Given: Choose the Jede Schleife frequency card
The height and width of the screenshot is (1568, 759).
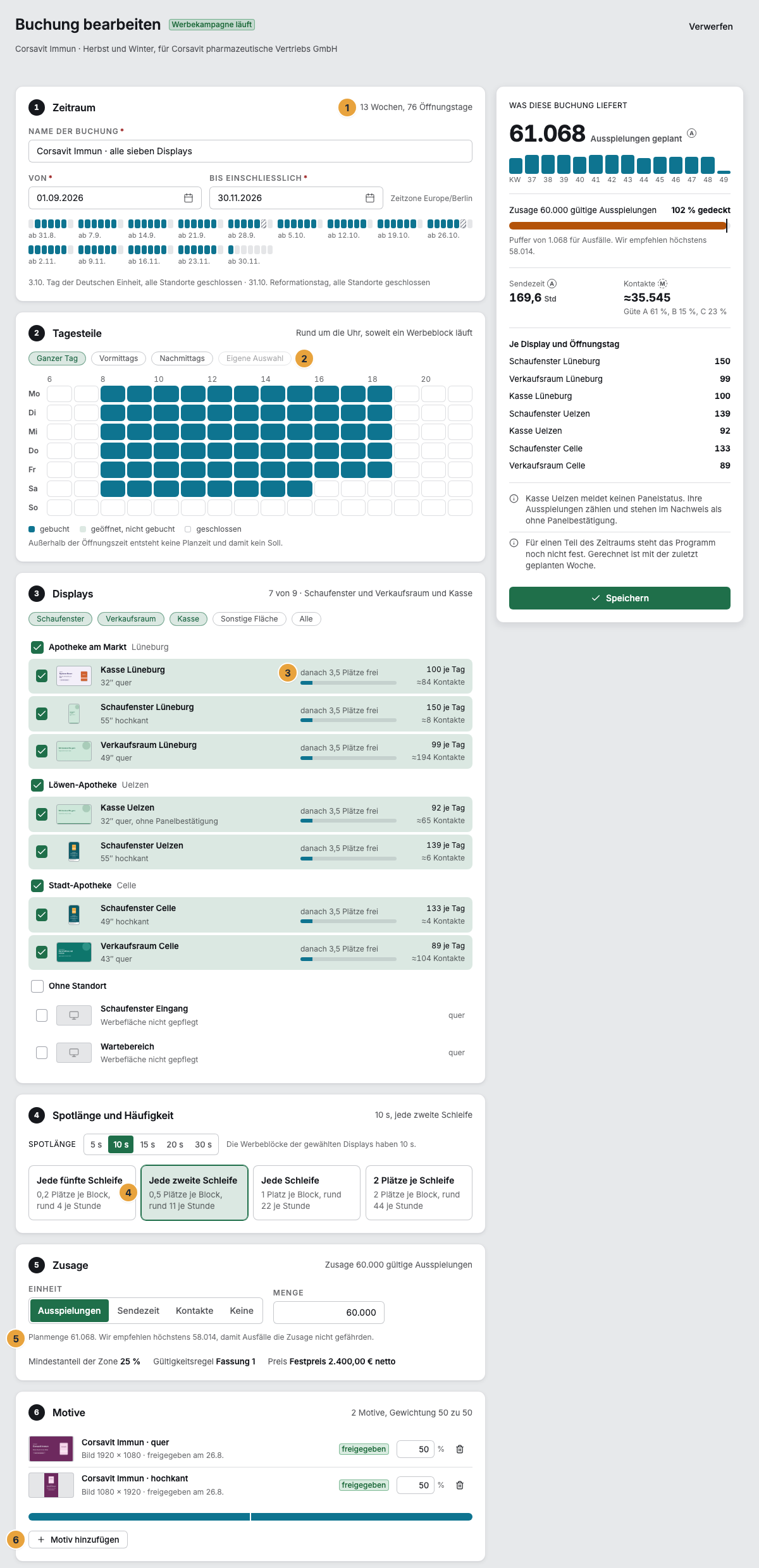Looking at the screenshot, I should click(x=307, y=1192).
